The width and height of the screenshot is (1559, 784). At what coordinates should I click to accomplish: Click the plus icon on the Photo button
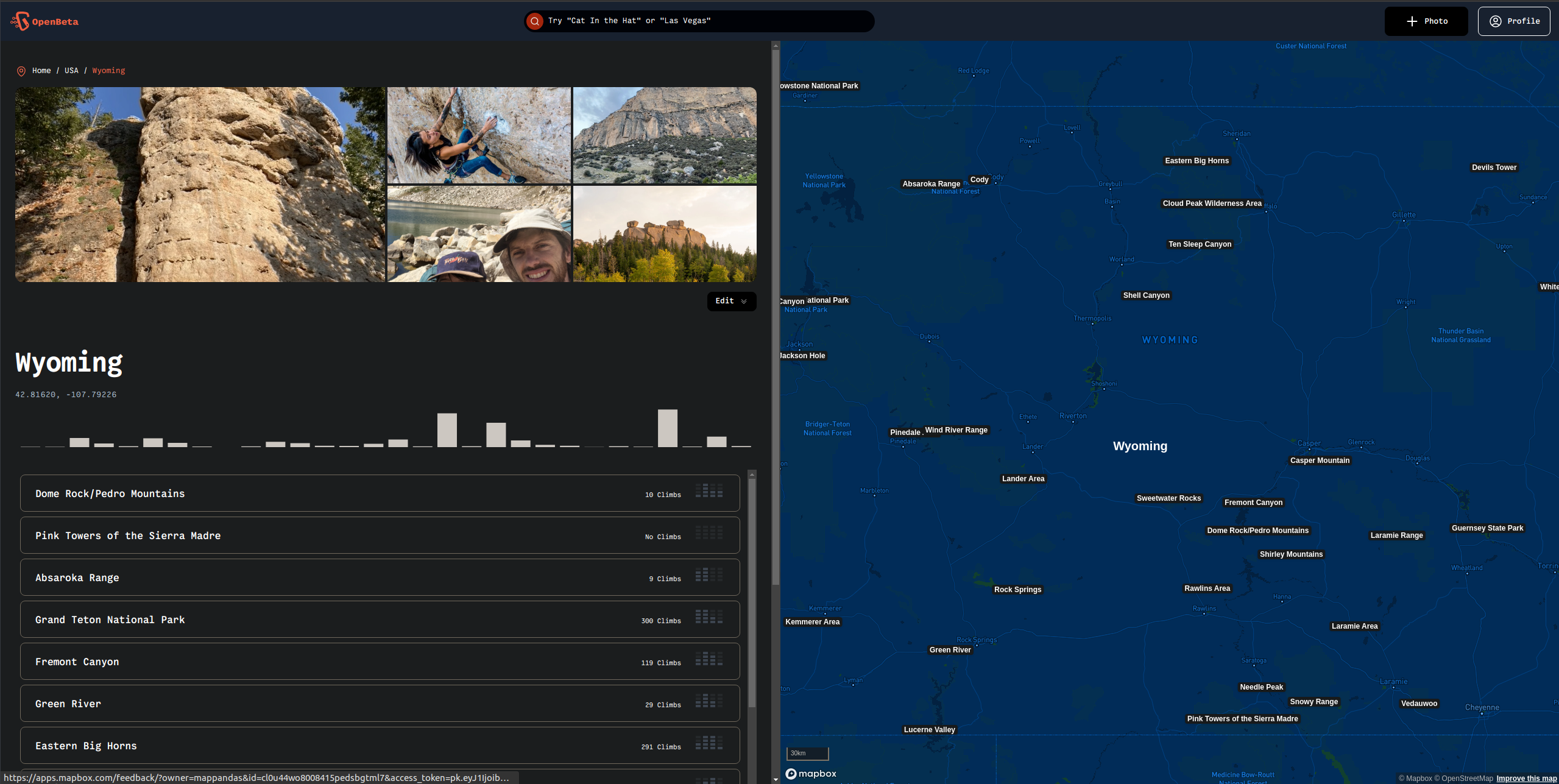click(x=1412, y=21)
